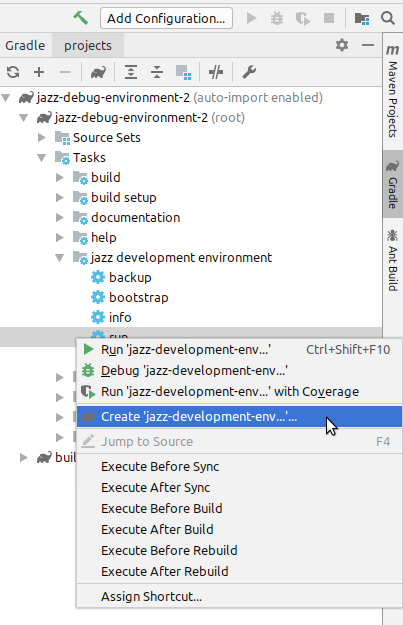Click the greyed Run play icon in top toolbar

pos(251,18)
